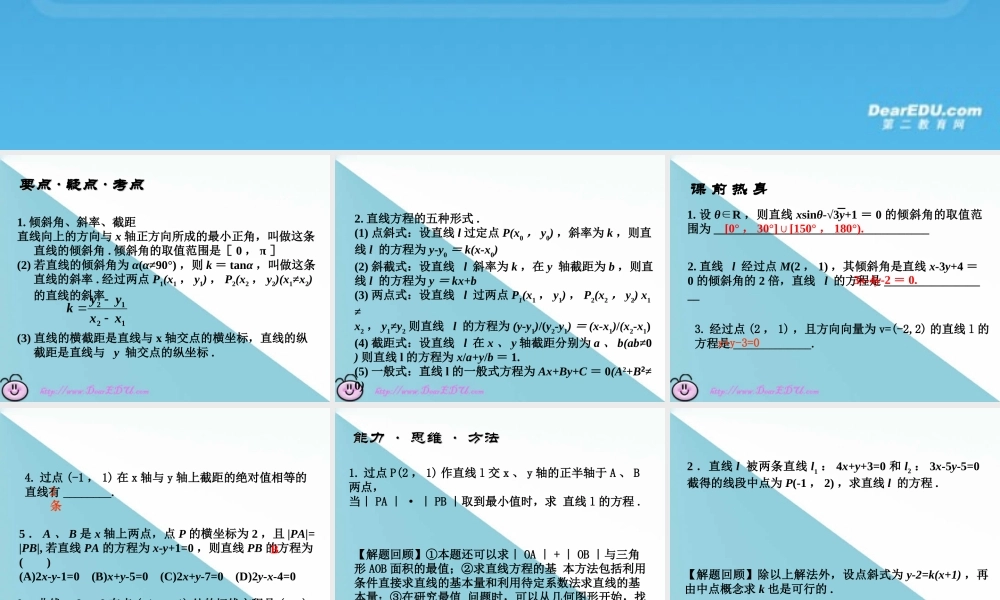Click question '4. 过点(-1, 1)' text
Screen dimensions: 1000x600
click(165, 484)
